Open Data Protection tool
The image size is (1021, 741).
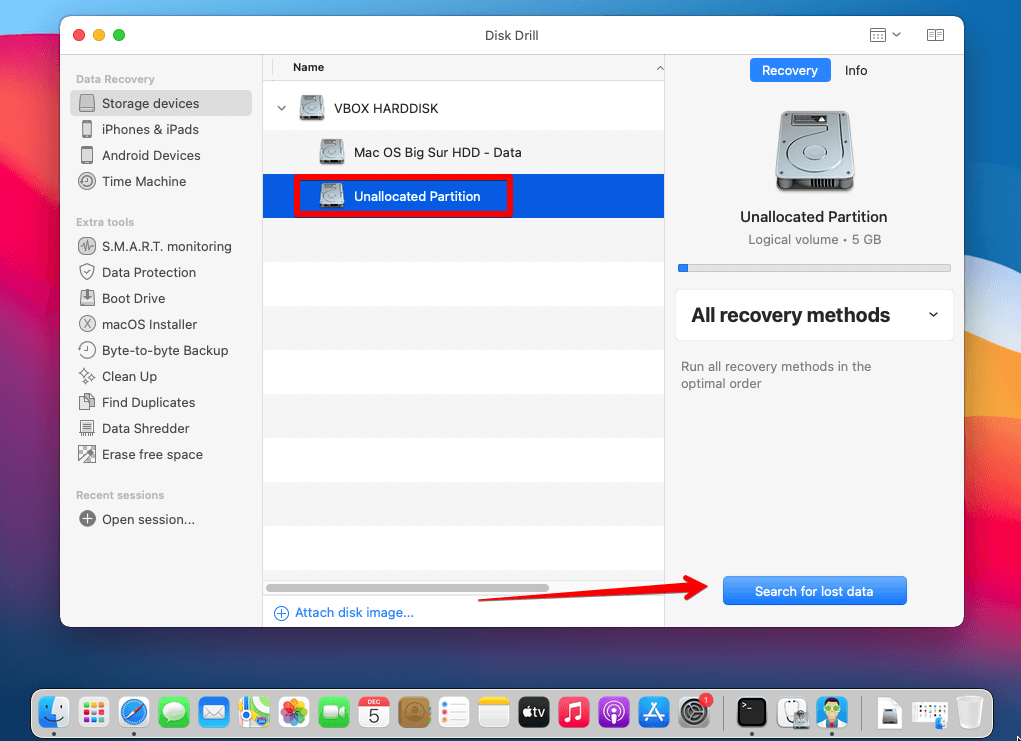(148, 272)
